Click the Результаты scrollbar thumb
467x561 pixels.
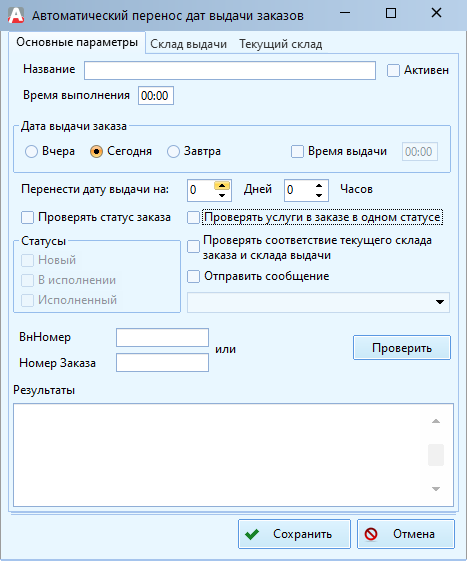point(436,455)
